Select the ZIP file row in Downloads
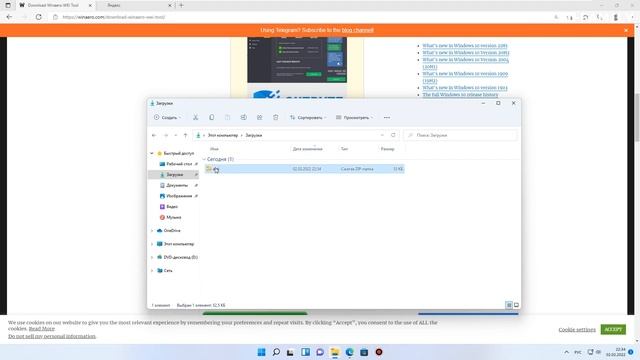The image size is (640, 360). tap(304, 169)
